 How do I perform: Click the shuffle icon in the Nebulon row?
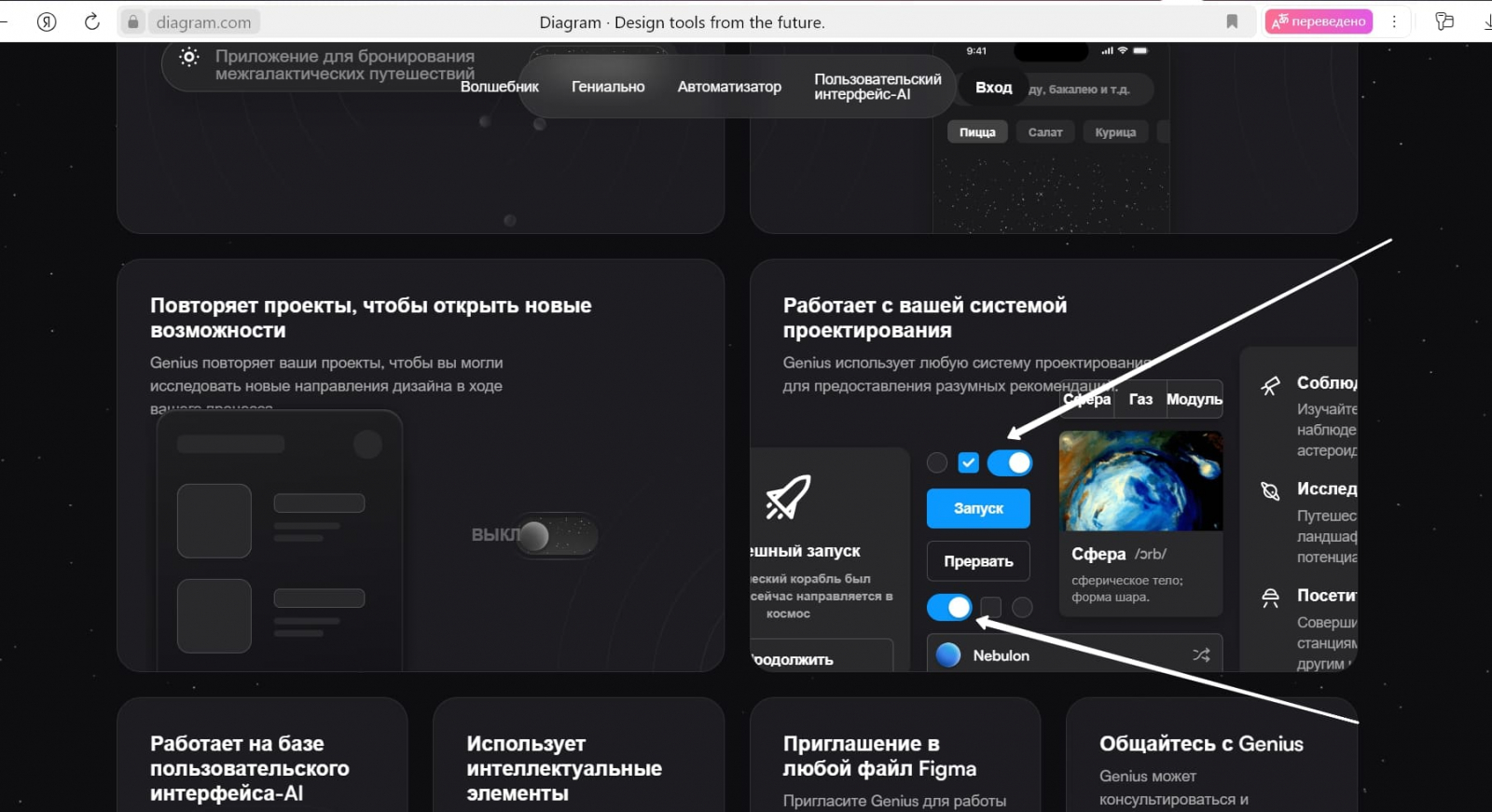coord(1201,655)
